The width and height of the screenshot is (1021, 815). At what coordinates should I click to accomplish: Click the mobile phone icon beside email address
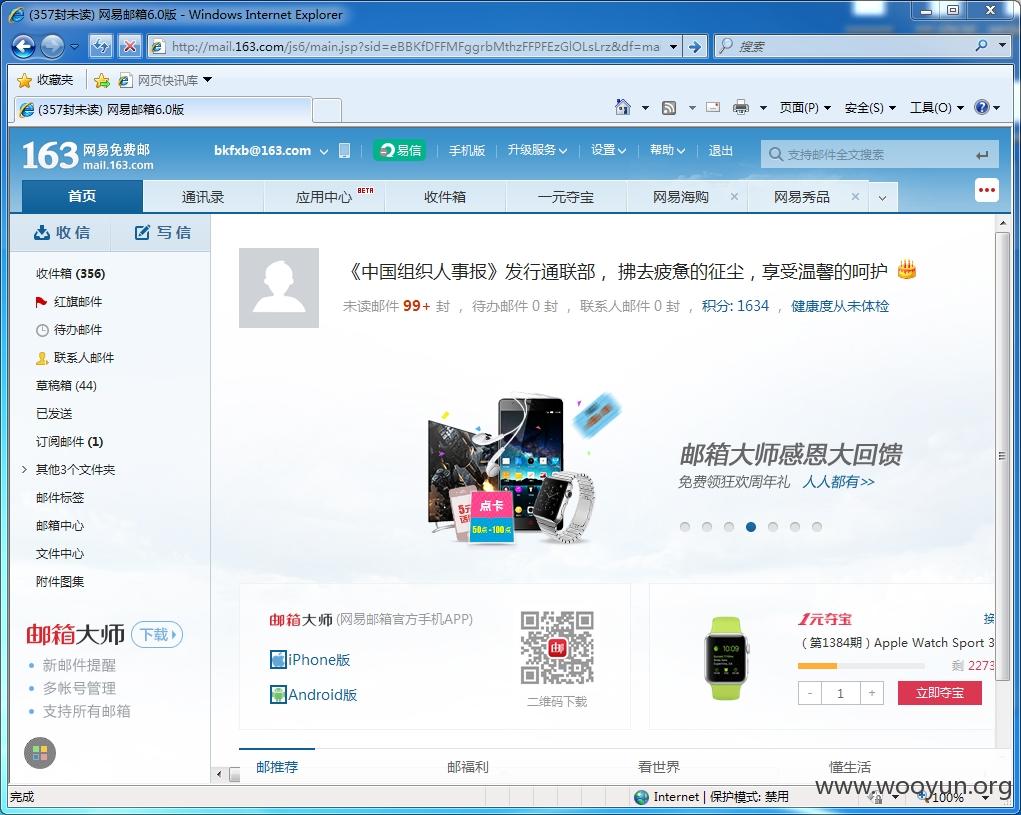click(344, 150)
